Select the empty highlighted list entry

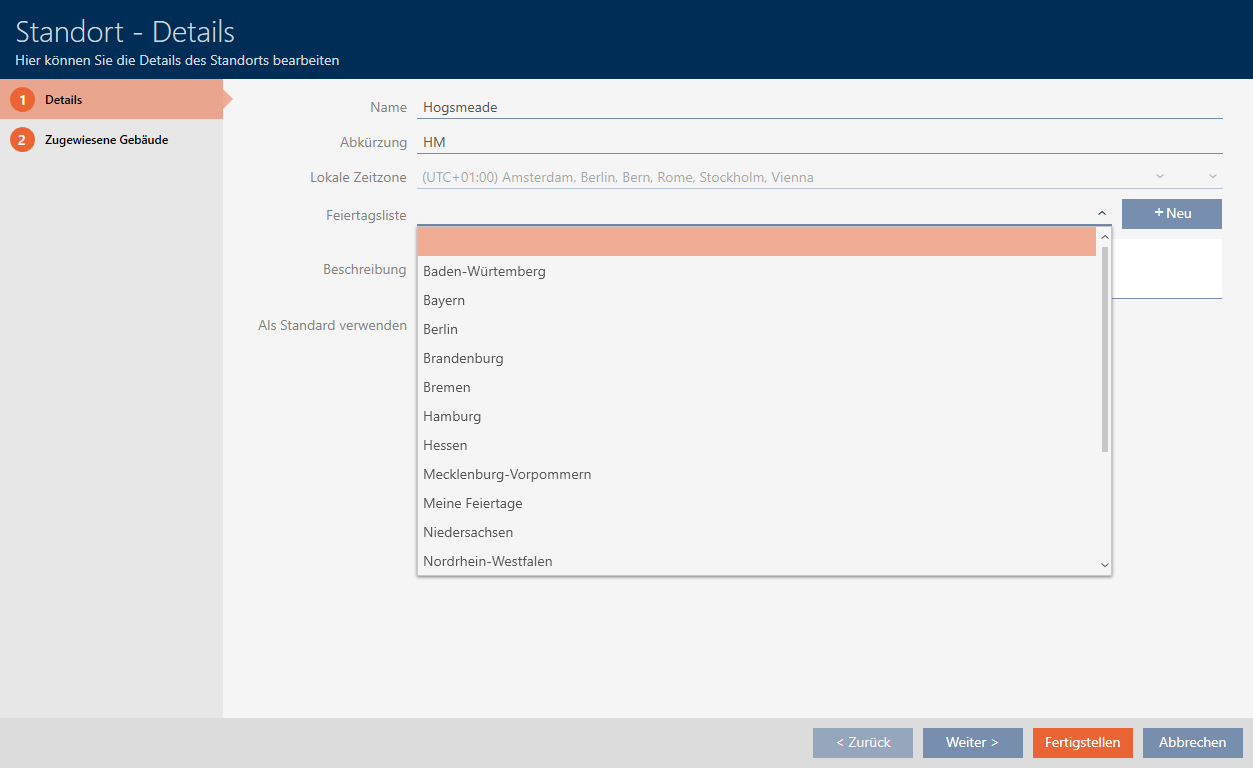click(x=756, y=242)
